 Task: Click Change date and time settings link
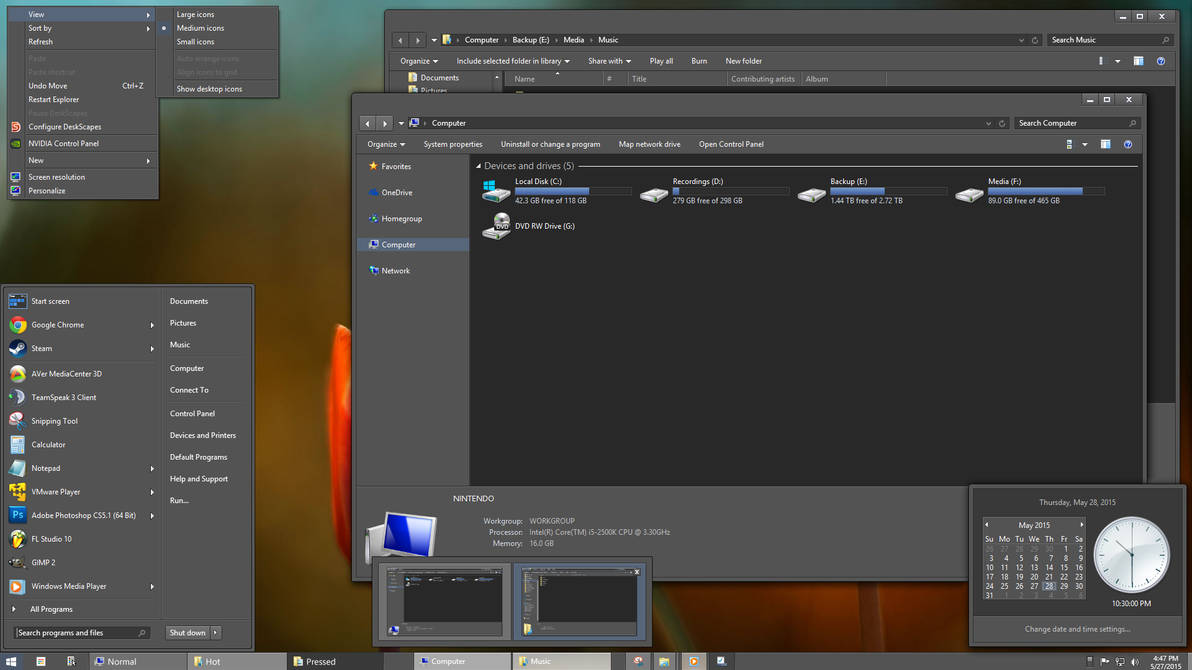click(x=1077, y=629)
